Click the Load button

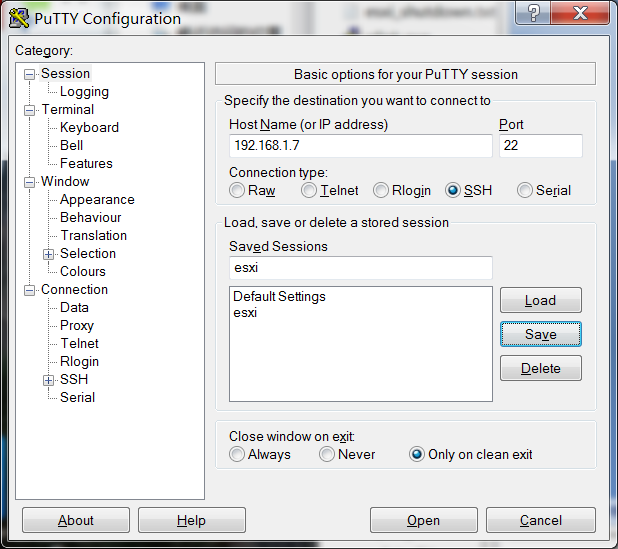point(540,300)
